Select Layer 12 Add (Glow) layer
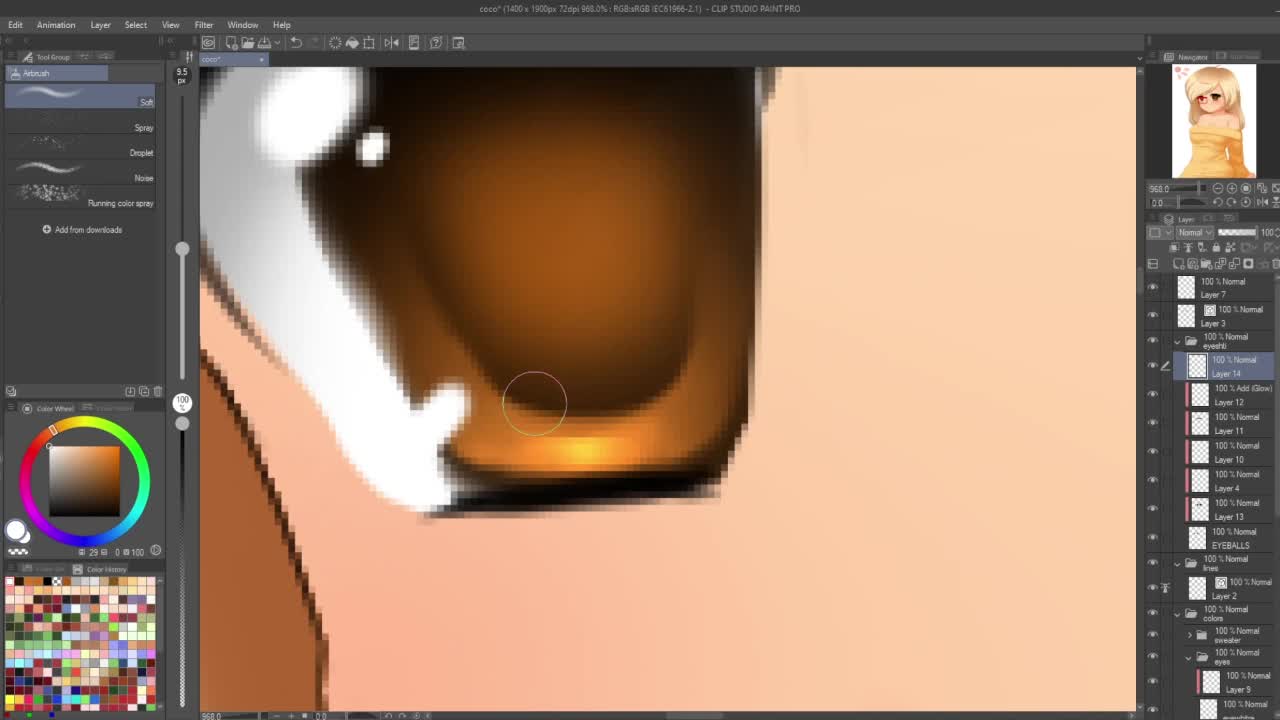The height and width of the screenshot is (720, 1280). (1228, 395)
